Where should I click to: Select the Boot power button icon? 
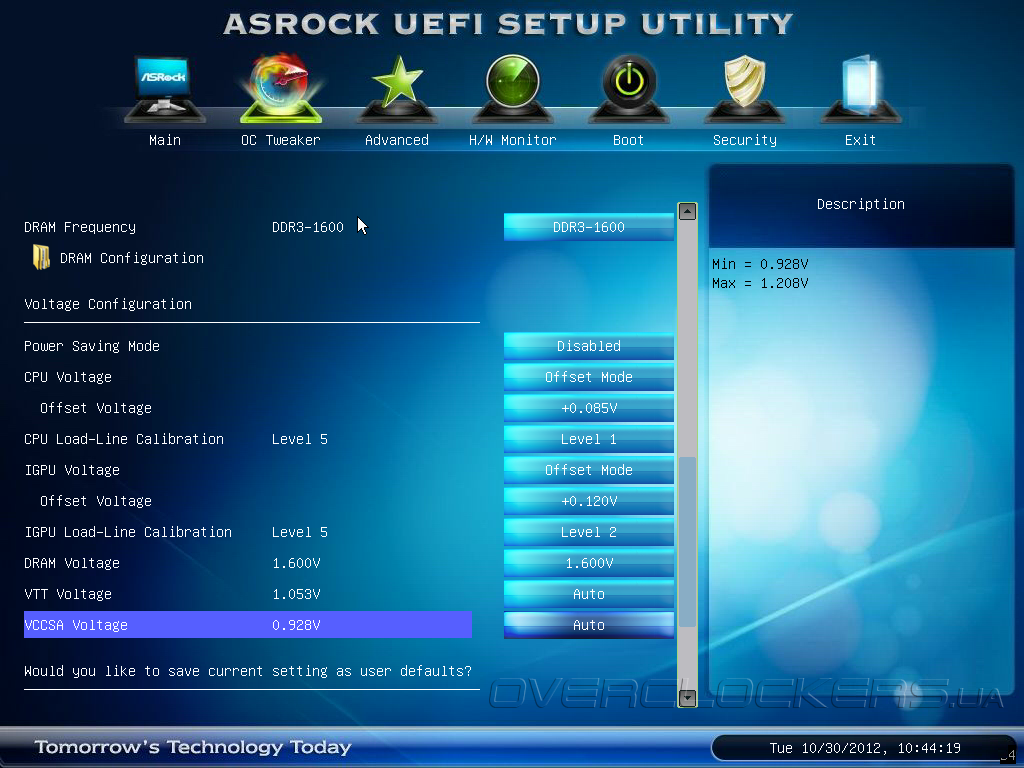pos(628,89)
